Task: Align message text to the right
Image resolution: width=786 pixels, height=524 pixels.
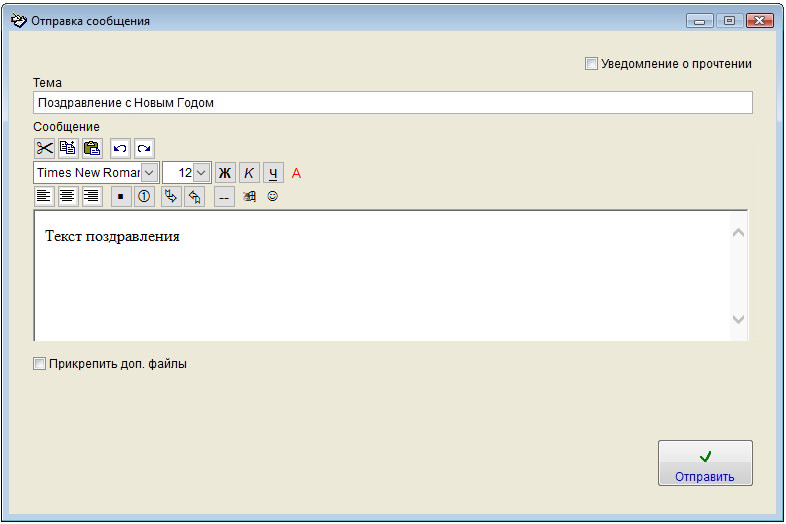Action: point(92,196)
